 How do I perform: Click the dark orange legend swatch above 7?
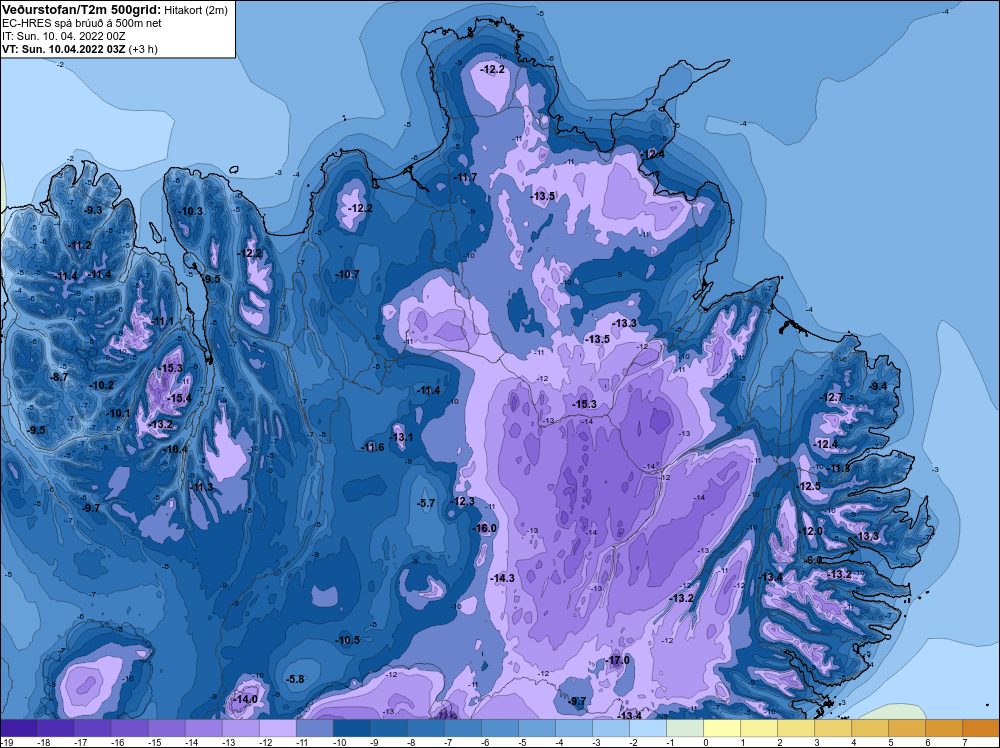click(981, 728)
